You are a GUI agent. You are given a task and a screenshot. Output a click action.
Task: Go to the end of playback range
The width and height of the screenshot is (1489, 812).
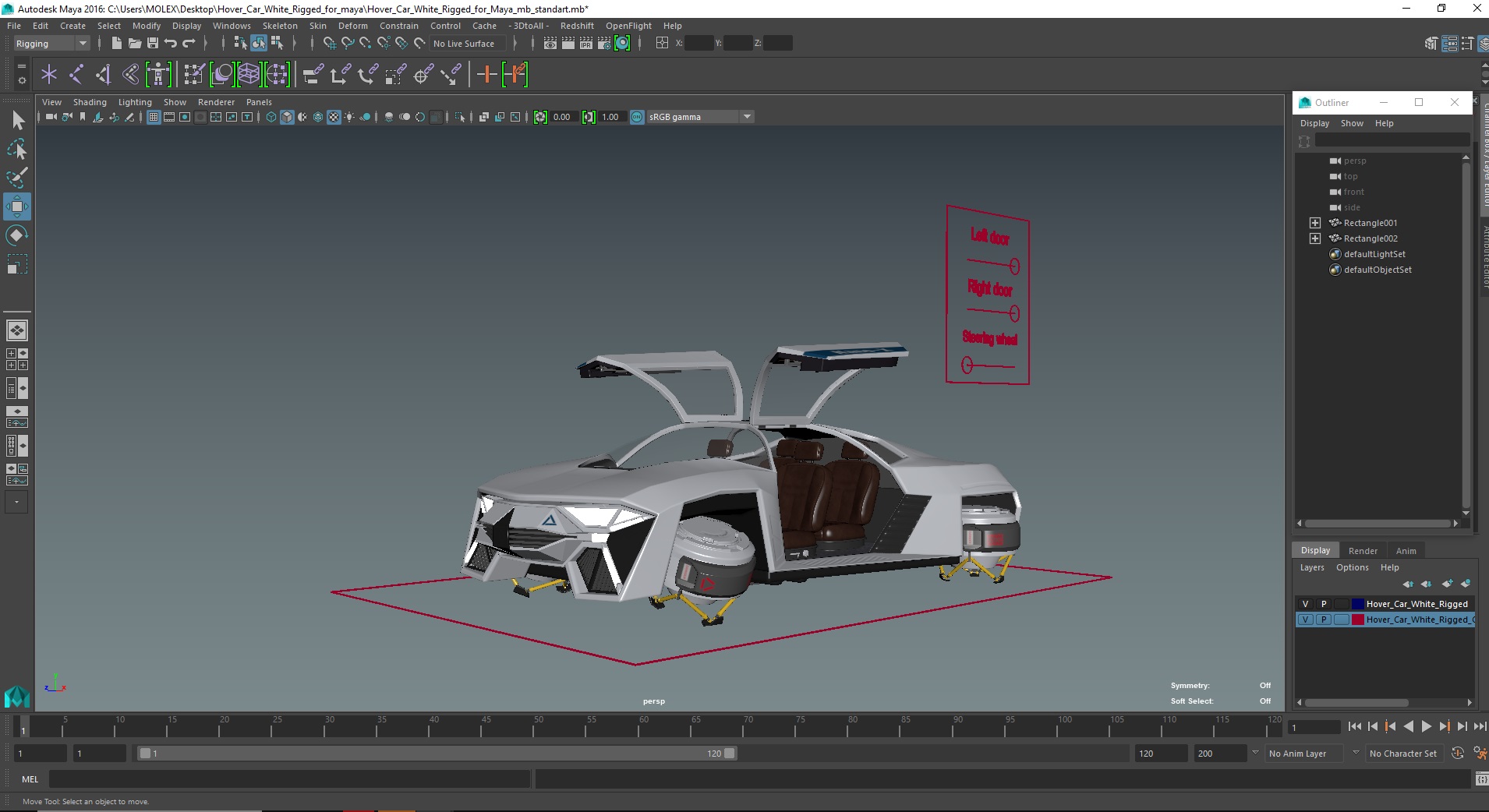tap(1480, 726)
